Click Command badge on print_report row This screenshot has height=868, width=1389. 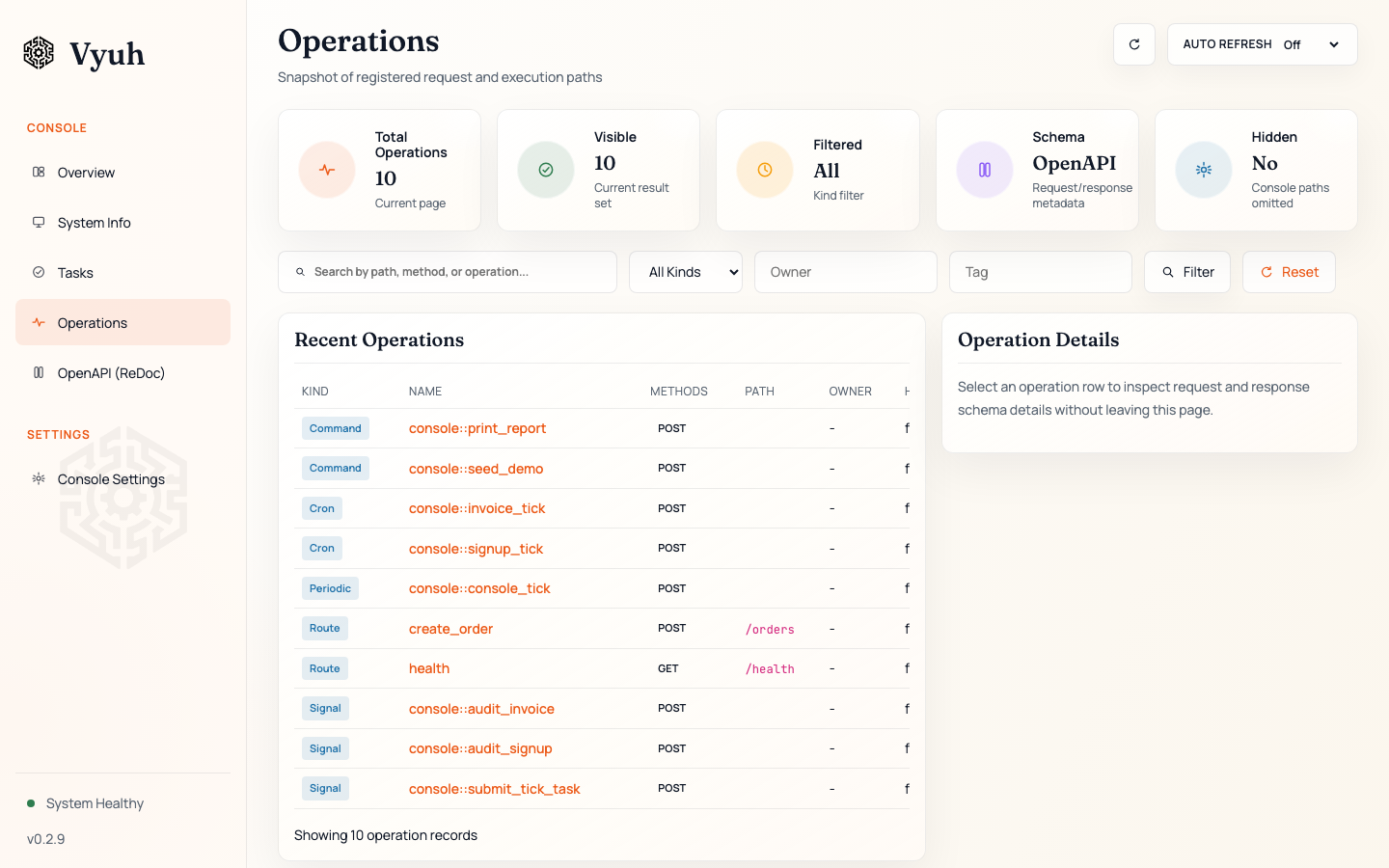click(x=336, y=428)
